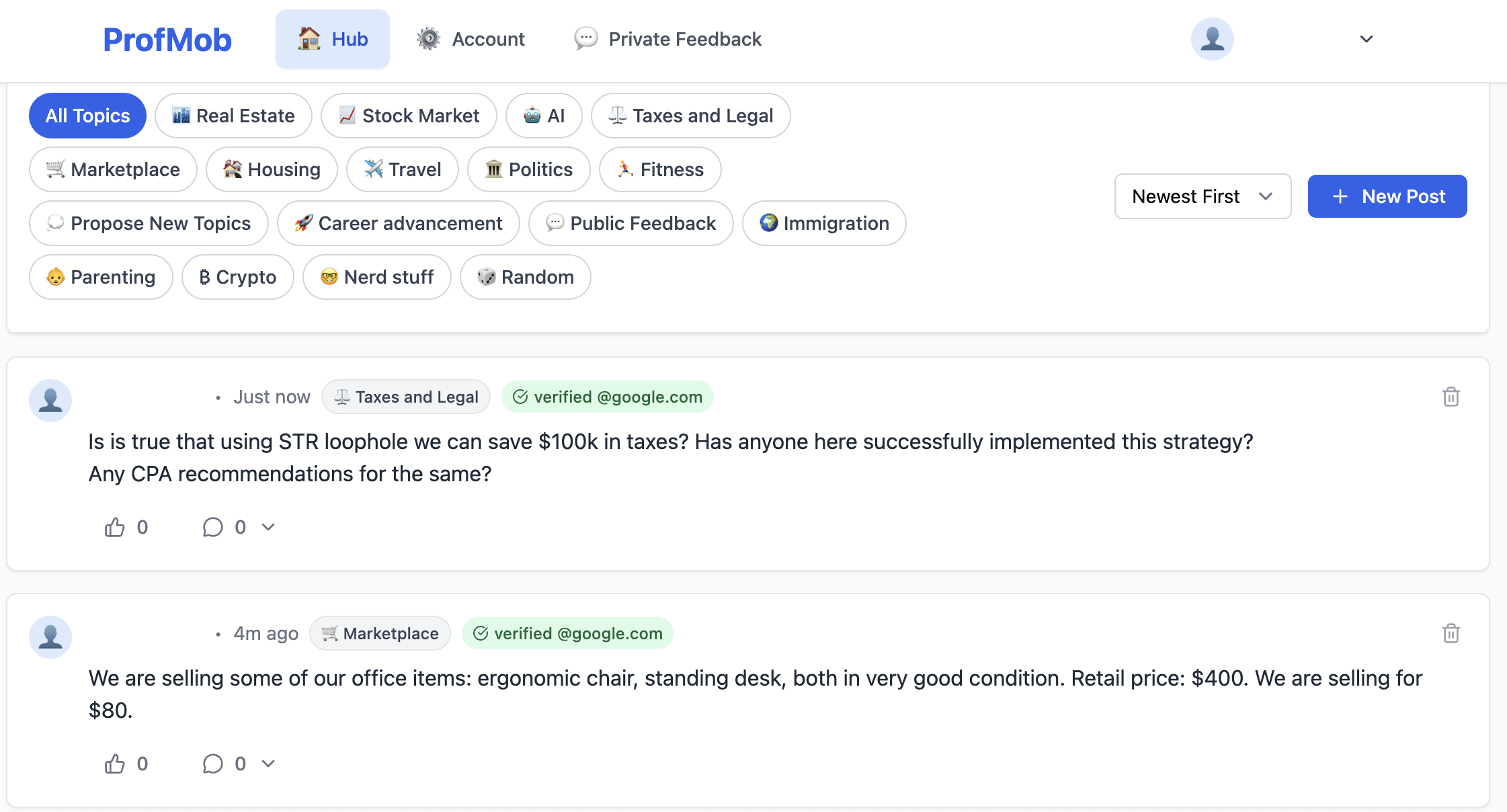This screenshot has width=1507, height=812.
Task: Expand comments chevron on STR loophole post
Action: pyautogui.click(x=268, y=528)
